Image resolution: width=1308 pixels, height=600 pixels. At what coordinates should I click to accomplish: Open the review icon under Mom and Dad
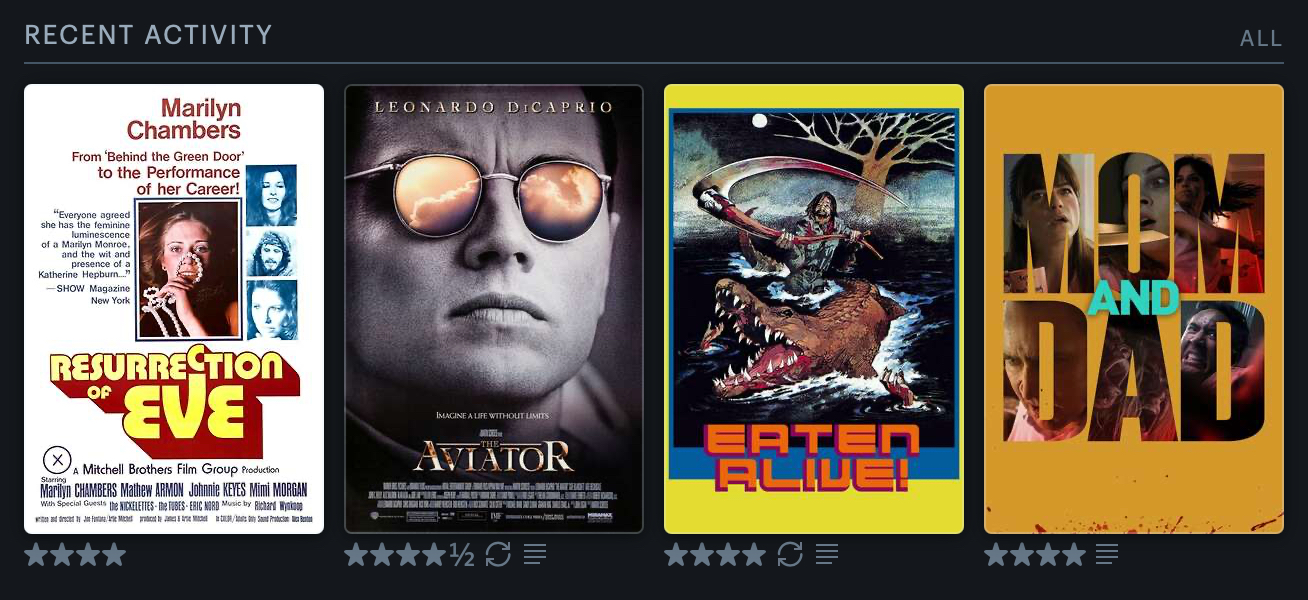[1107, 554]
